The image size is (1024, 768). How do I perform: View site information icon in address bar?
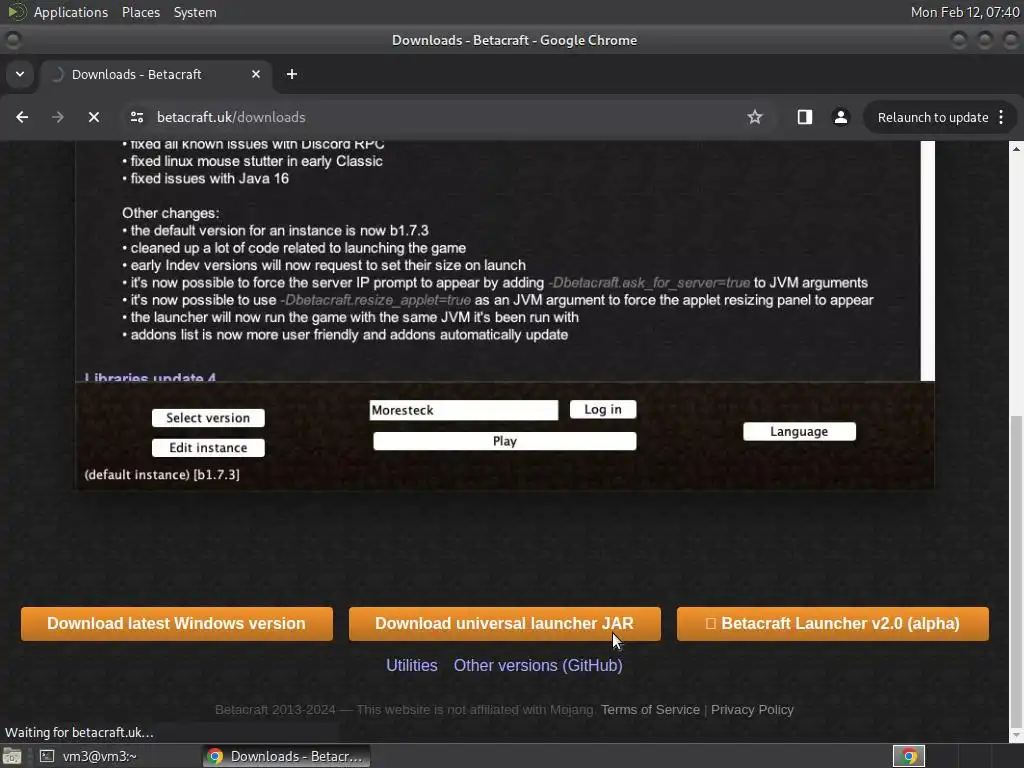(x=137, y=117)
